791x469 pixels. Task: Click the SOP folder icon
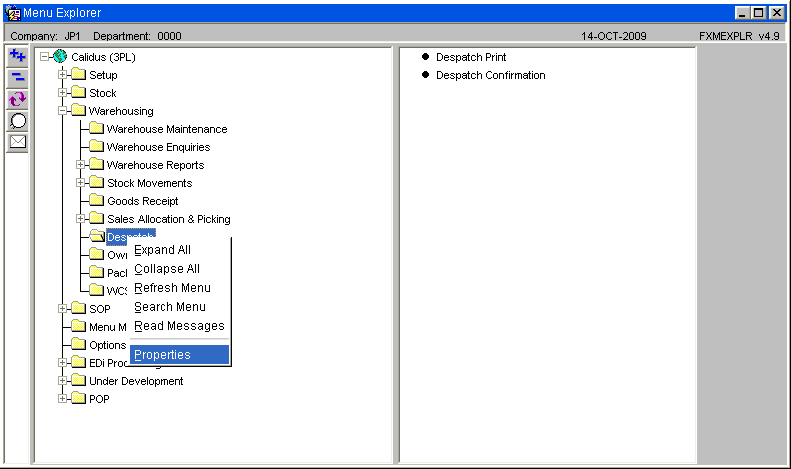[78, 309]
